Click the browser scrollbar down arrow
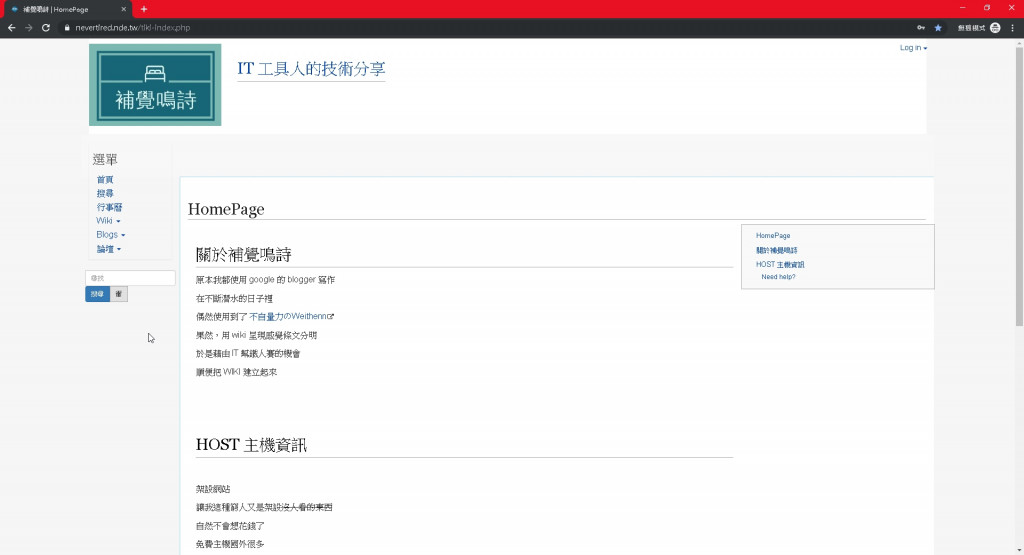The height and width of the screenshot is (555, 1024). point(1019,550)
